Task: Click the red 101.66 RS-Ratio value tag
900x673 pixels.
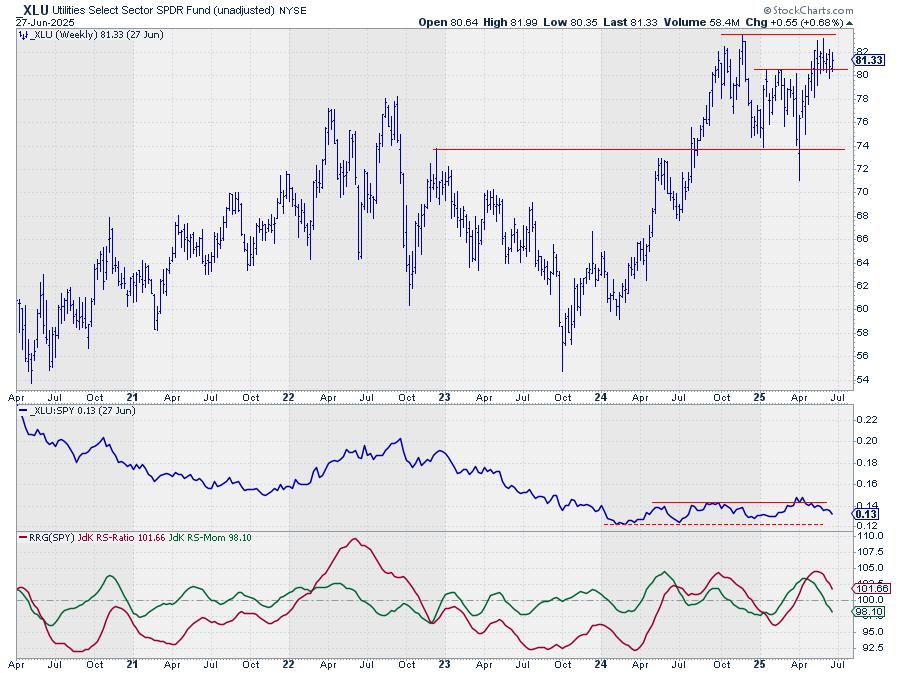Action: click(866, 586)
